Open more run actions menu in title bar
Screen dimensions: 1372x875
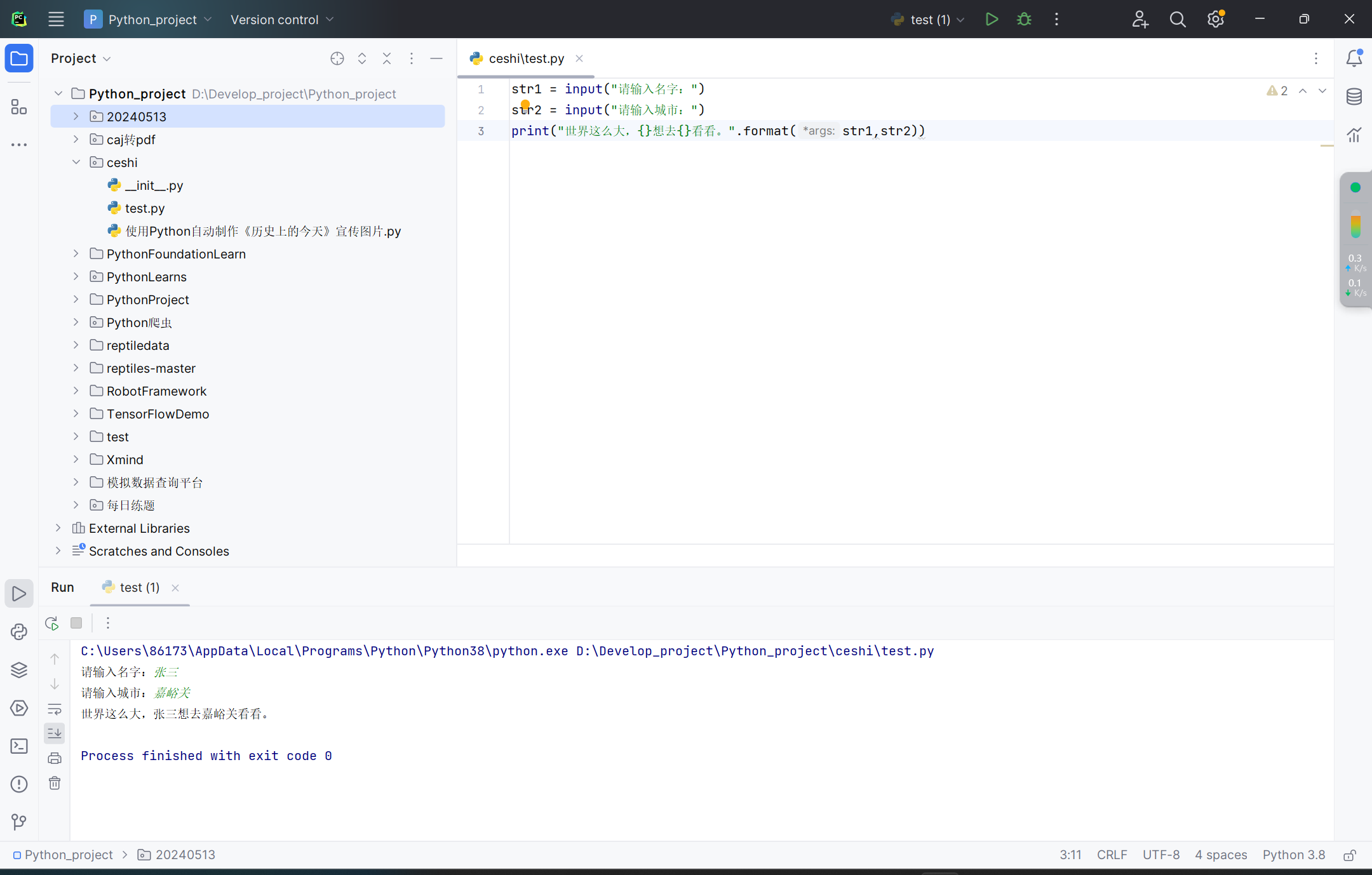1057,19
